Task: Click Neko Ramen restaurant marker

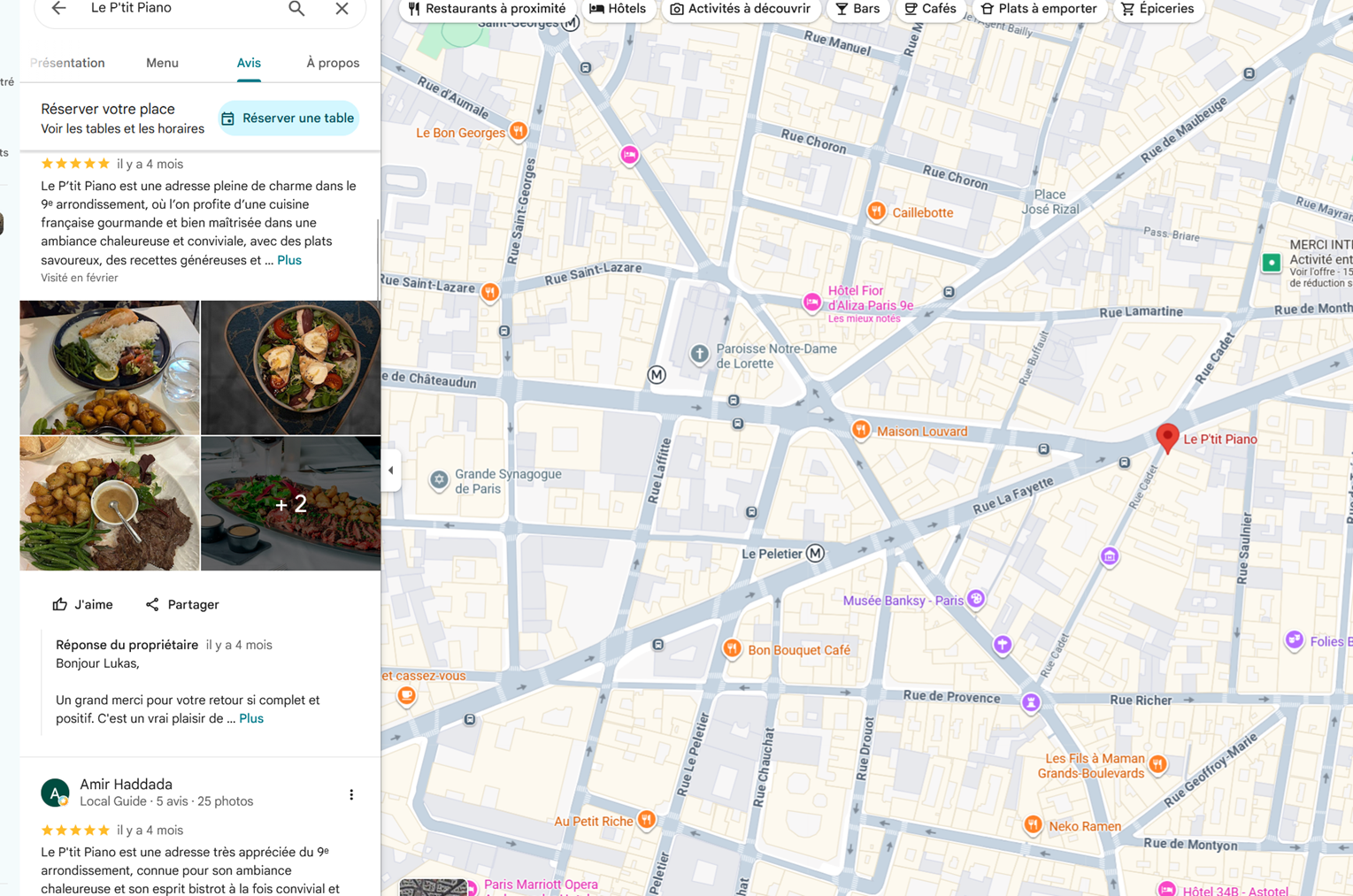Action: (1033, 825)
